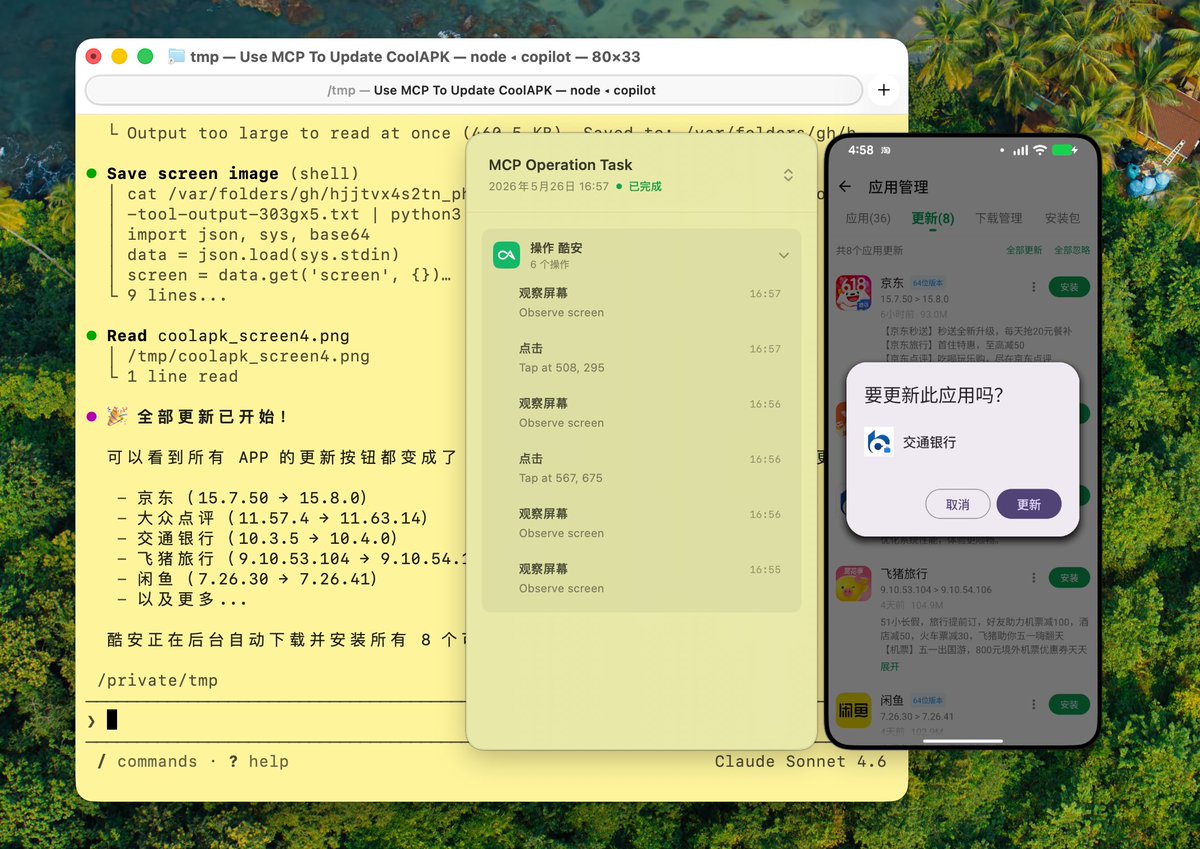Click the green bullet beside Read coolapk_screen4.png
Viewport: 1200px width, 849px height.
coord(92,336)
